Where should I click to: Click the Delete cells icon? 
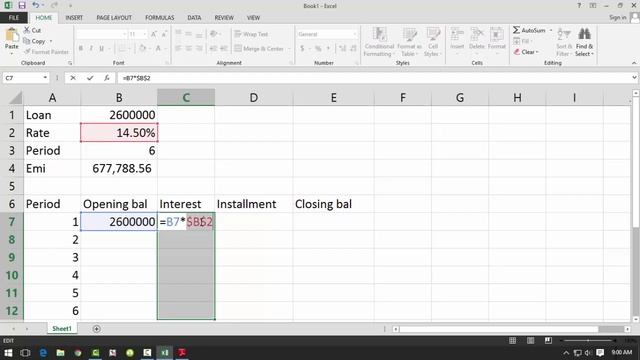click(477, 34)
